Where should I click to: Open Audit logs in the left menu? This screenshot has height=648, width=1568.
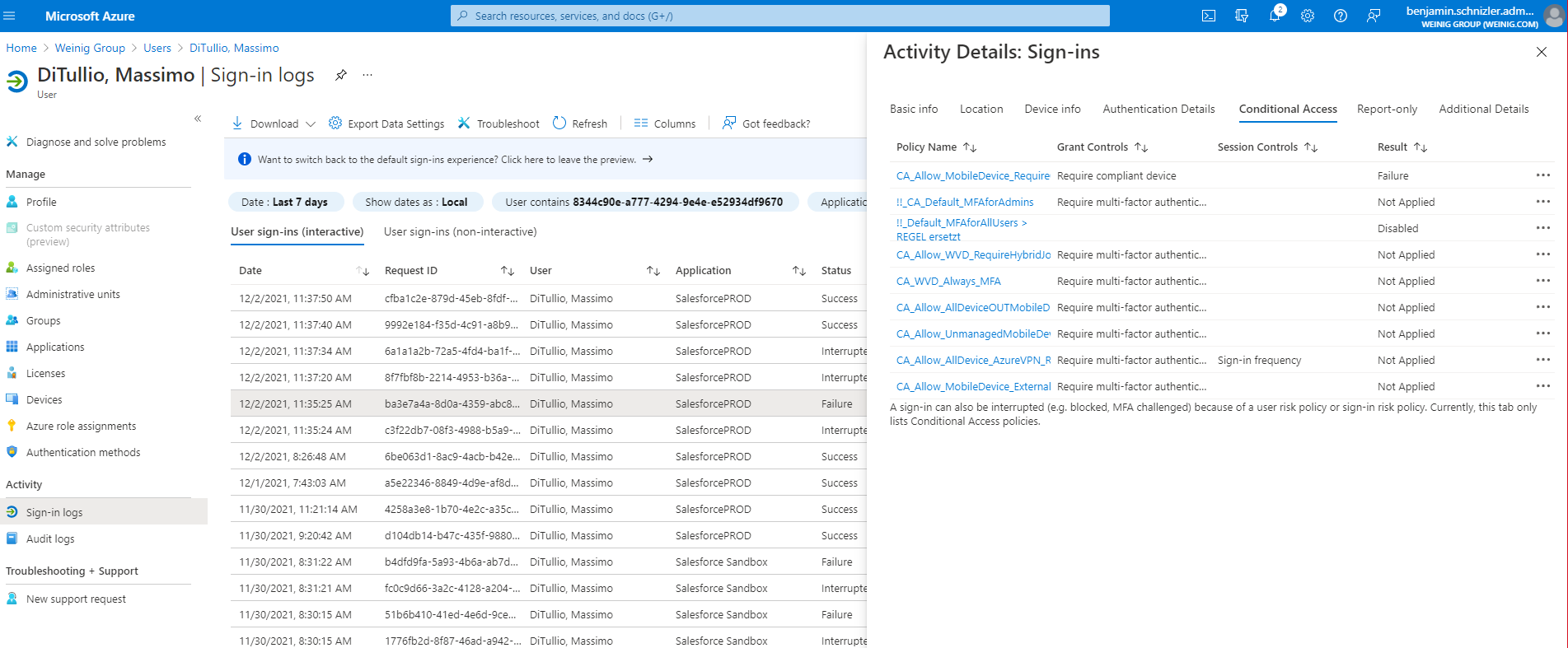pos(50,538)
